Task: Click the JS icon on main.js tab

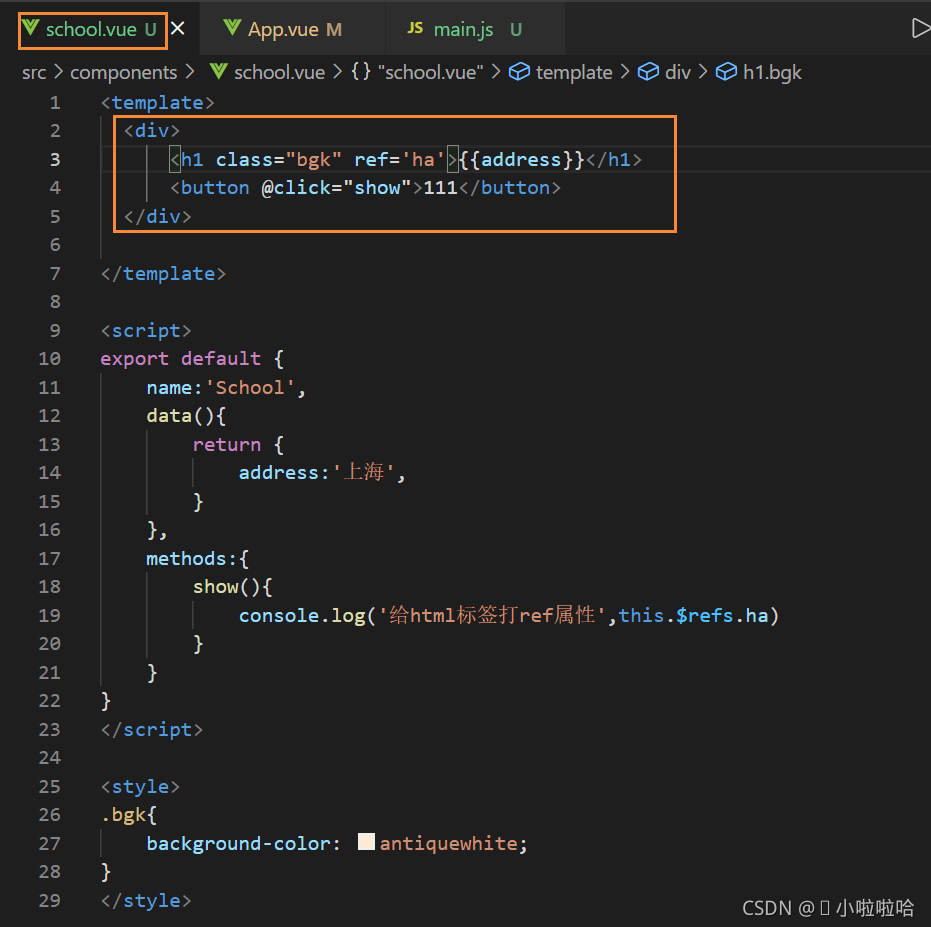Action: pyautogui.click(x=415, y=28)
